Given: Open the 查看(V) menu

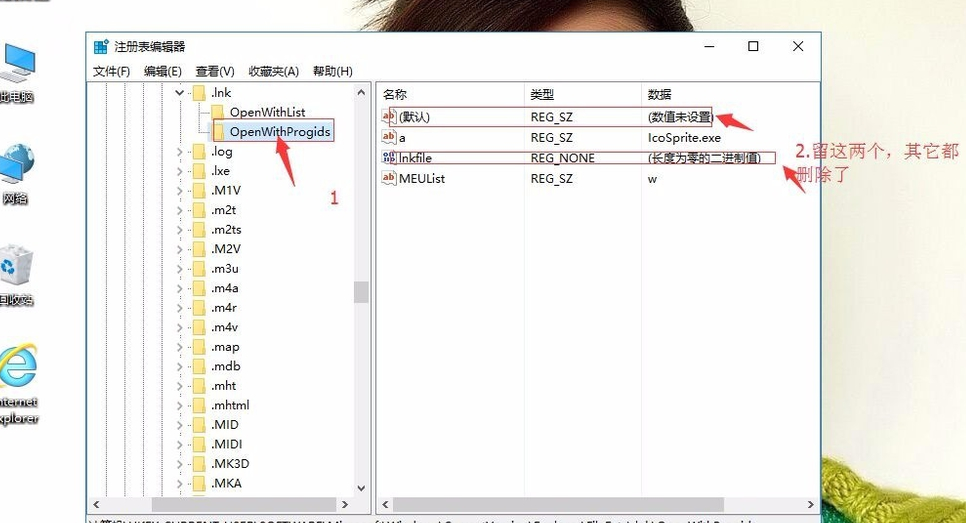Looking at the screenshot, I should (215, 71).
